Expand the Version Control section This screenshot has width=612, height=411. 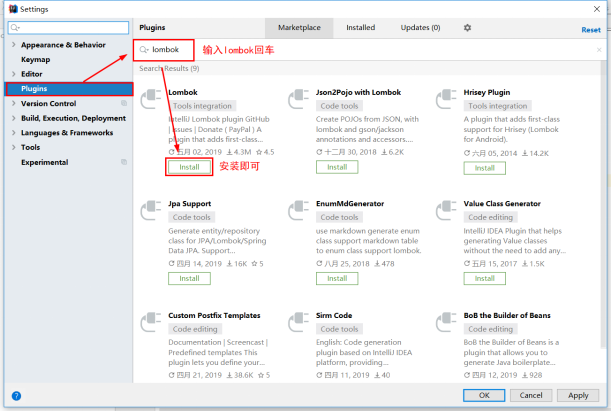(x=14, y=103)
